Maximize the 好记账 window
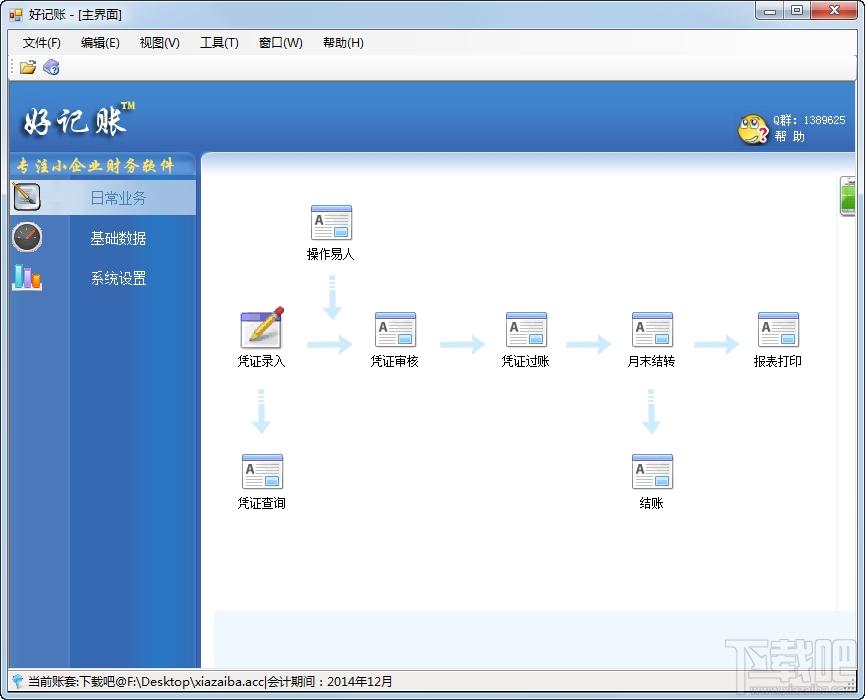This screenshot has width=865, height=700. (797, 10)
